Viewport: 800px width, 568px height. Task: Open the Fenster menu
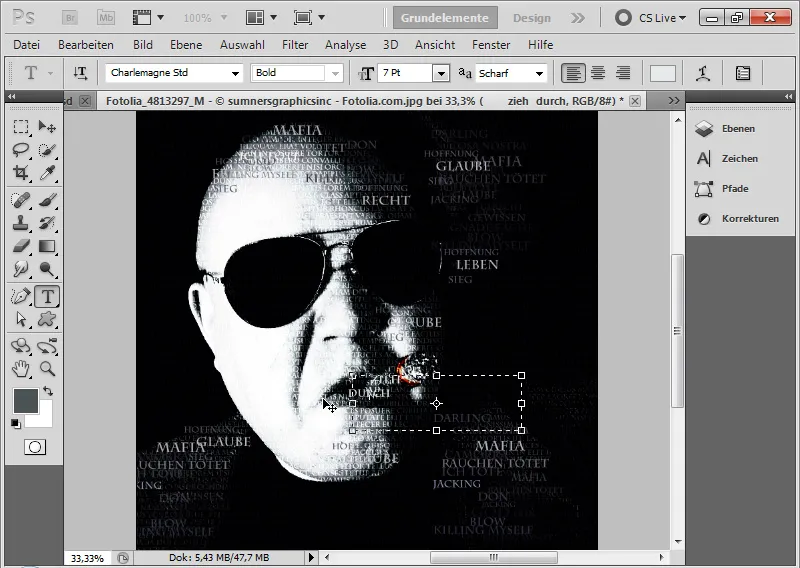(491, 45)
